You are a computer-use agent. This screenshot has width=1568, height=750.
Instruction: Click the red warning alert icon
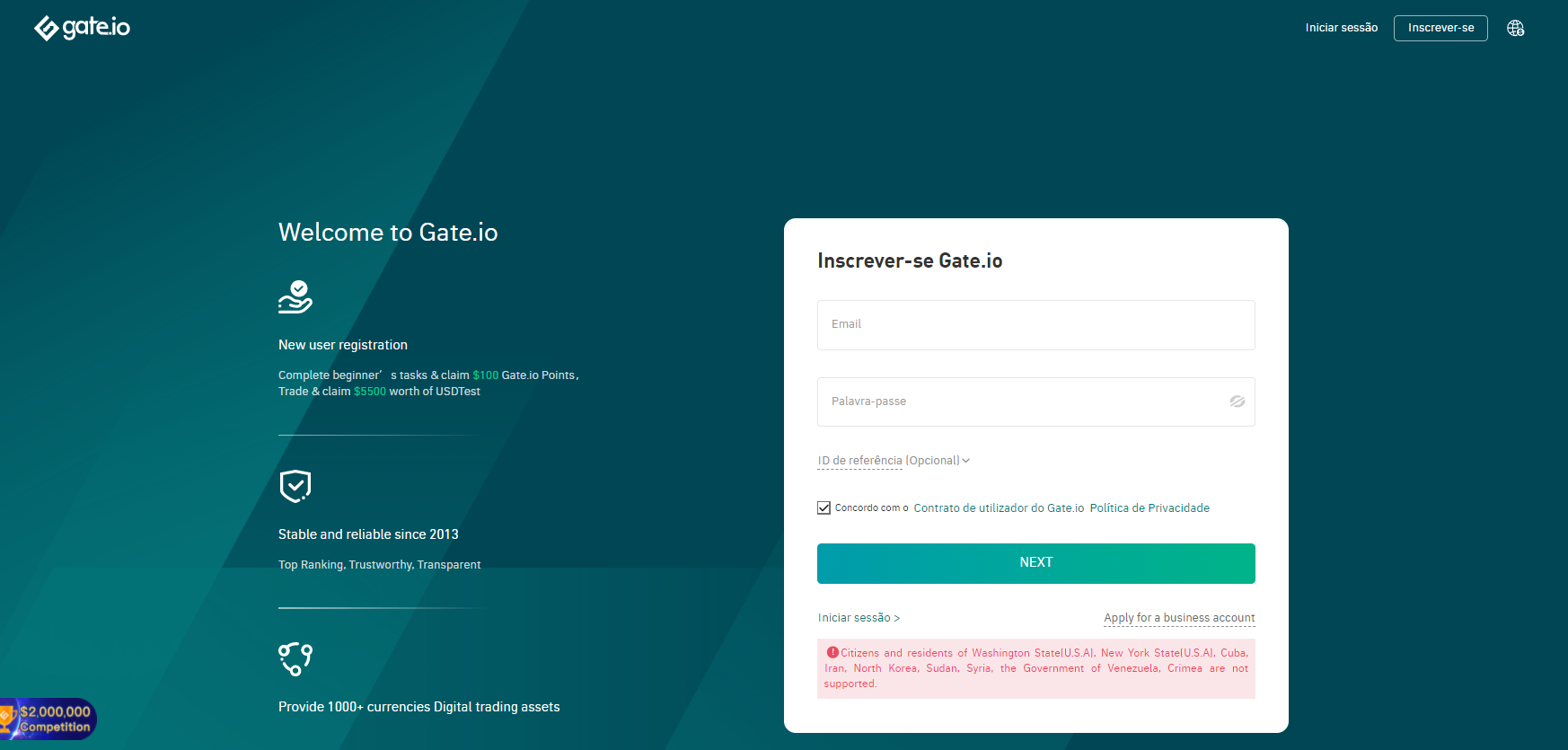[x=832, y=653]
